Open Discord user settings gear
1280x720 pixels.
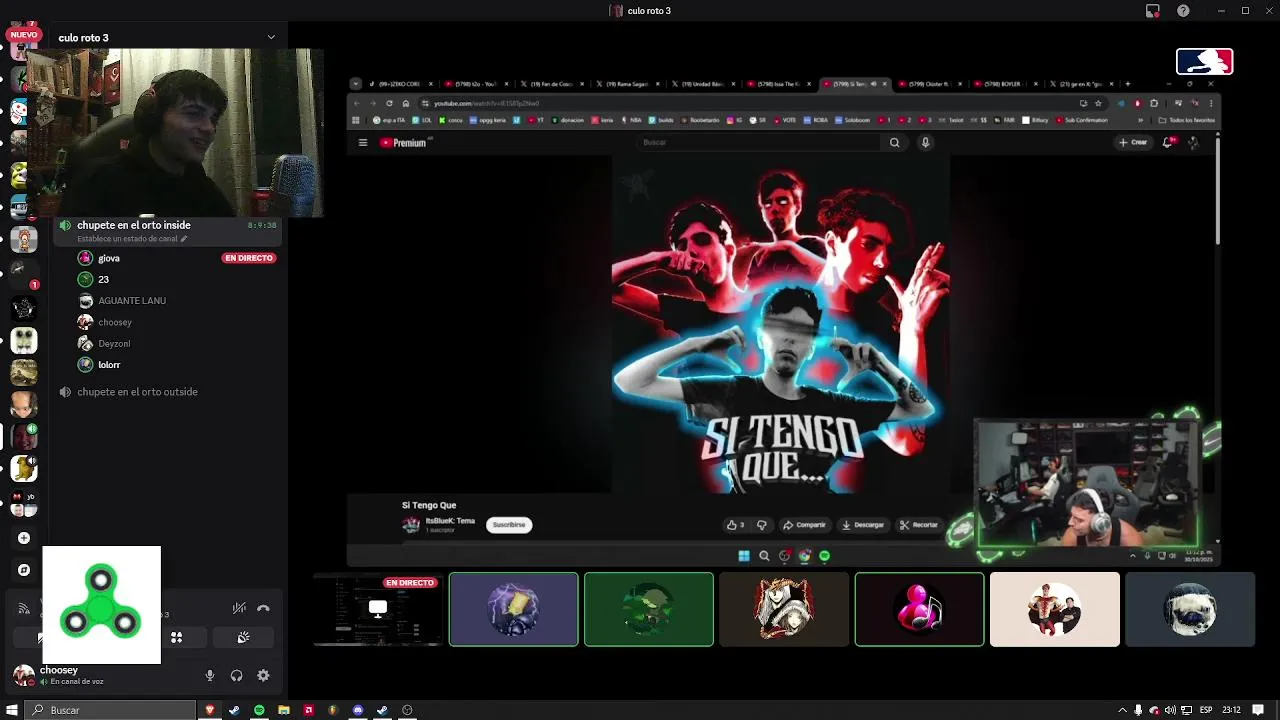coord(263,675)
